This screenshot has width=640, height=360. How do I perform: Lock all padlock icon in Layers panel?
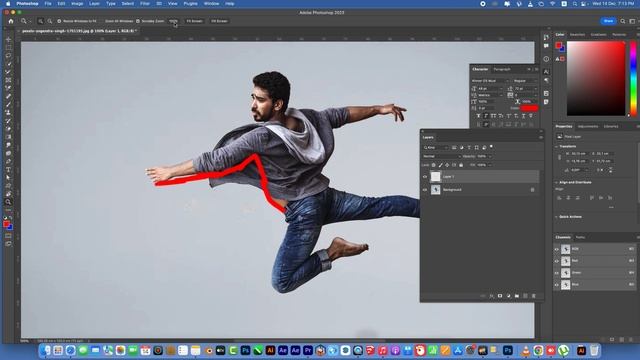(x=461, y=165)
